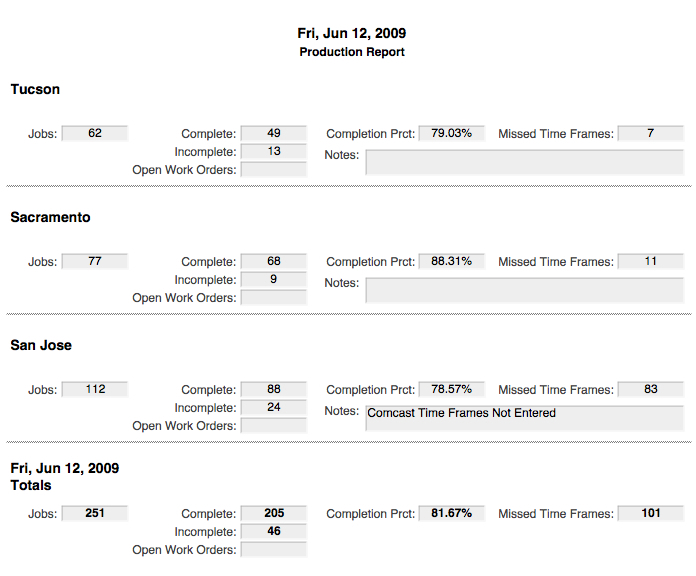Click the Tucson Notes text box

click(524, 163)
